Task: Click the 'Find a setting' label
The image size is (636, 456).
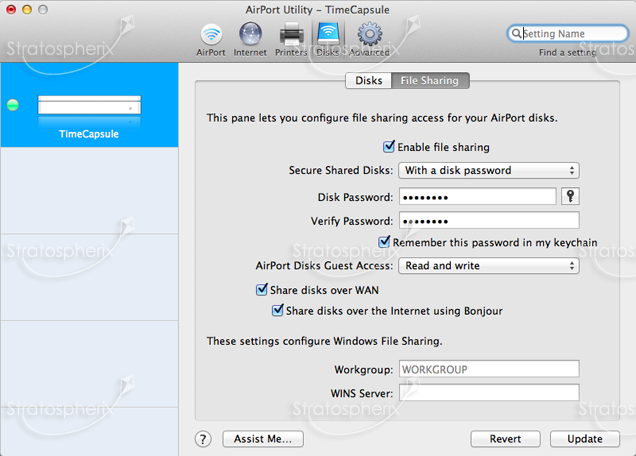Action: 567,52
